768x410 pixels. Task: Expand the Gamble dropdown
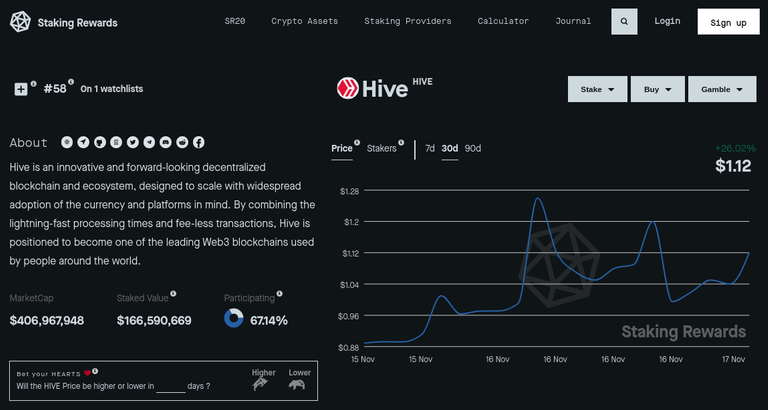tap(722, 89)
